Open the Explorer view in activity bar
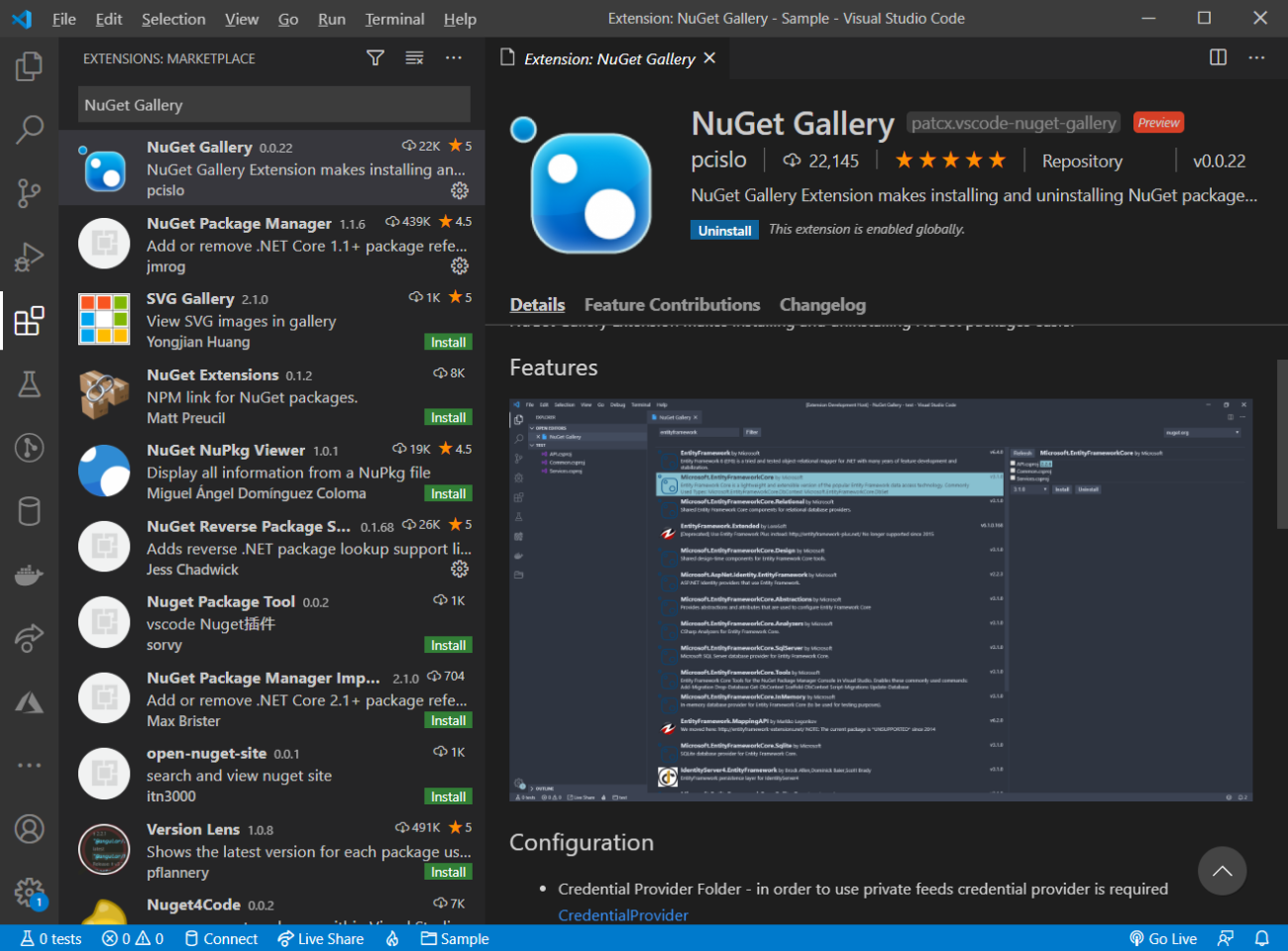 pyautogui.click(x=29, y=66)
